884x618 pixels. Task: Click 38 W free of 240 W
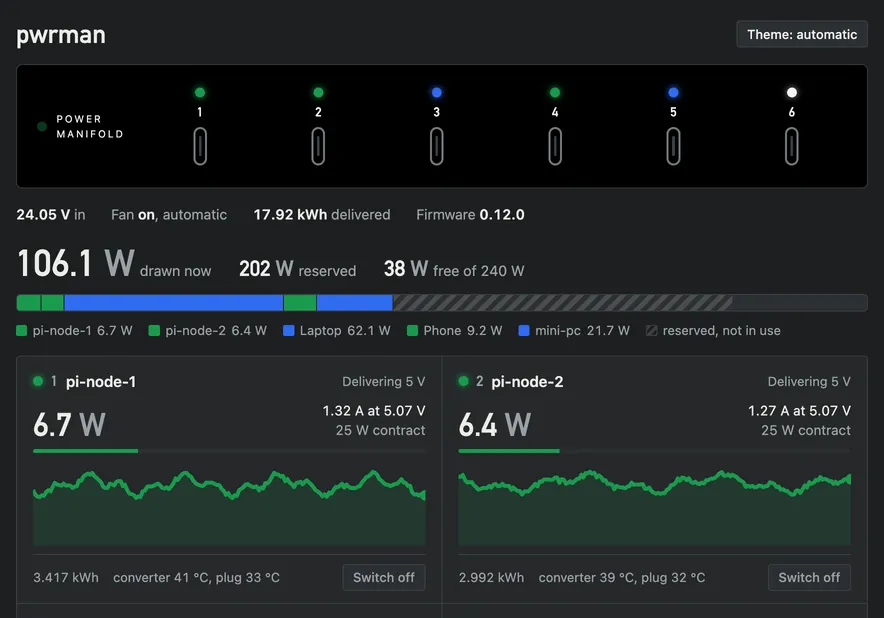[x=454, y=269]
